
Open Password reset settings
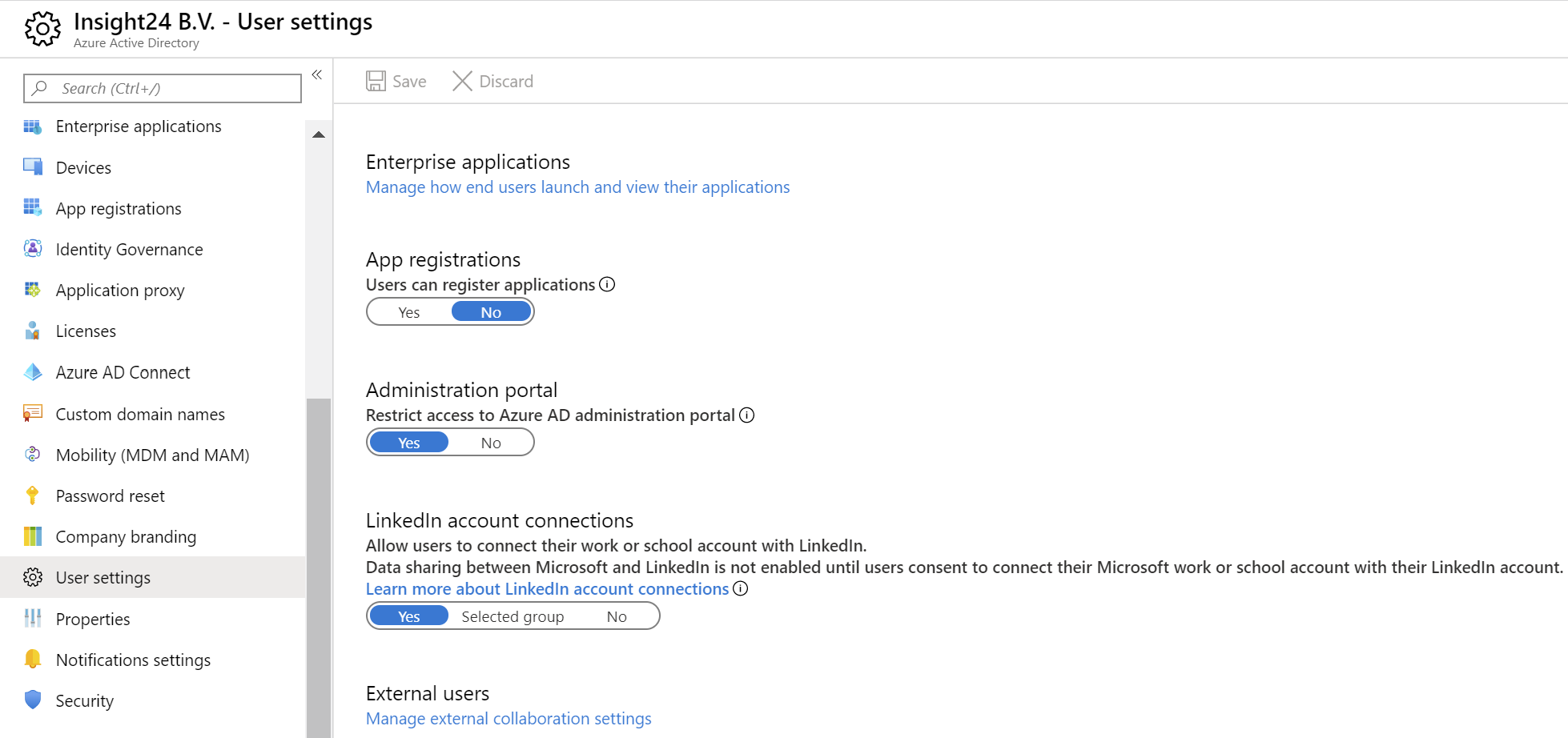click(x=109, y=495)
